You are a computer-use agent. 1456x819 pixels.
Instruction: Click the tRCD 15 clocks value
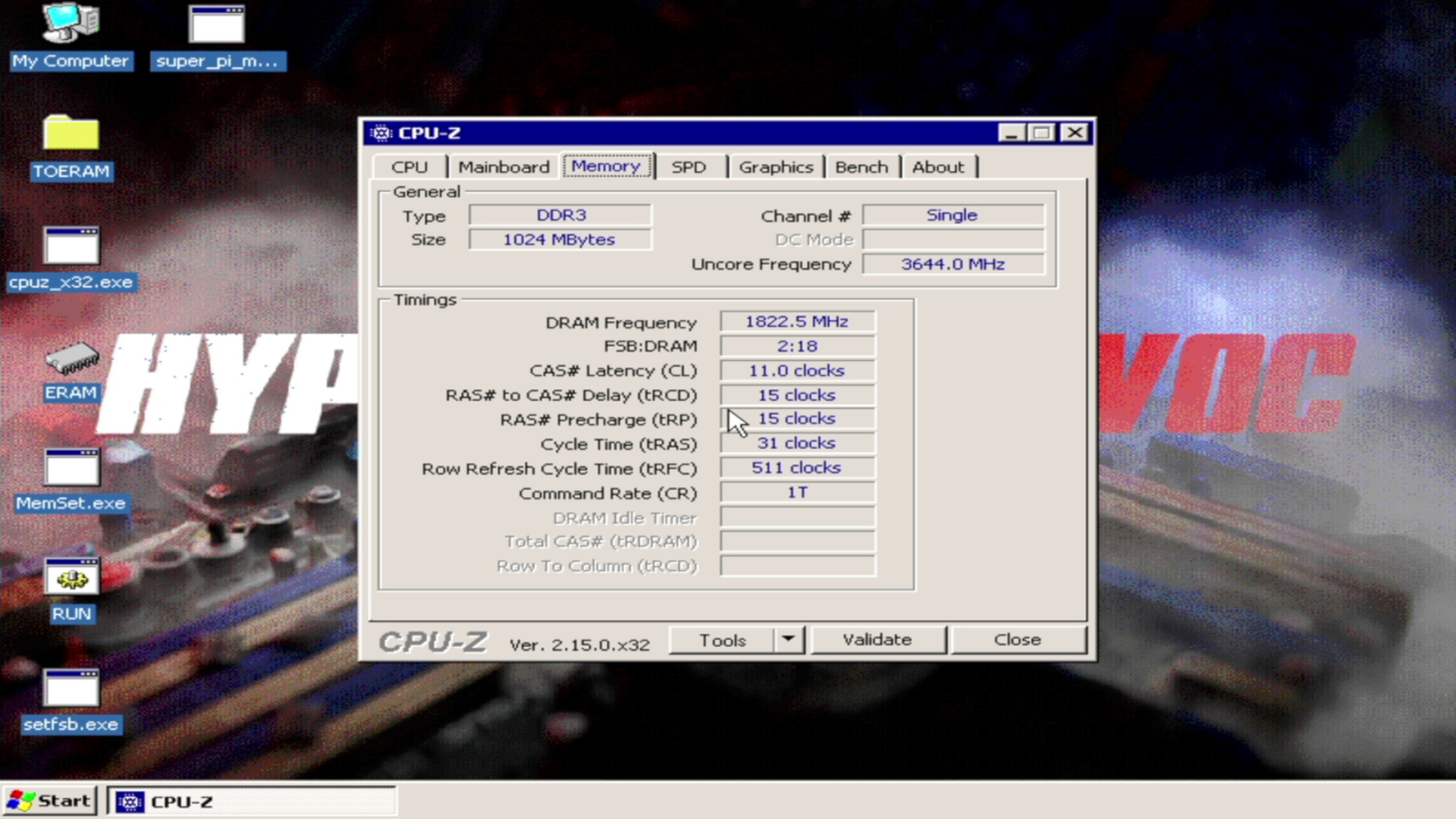click(798, 395)
